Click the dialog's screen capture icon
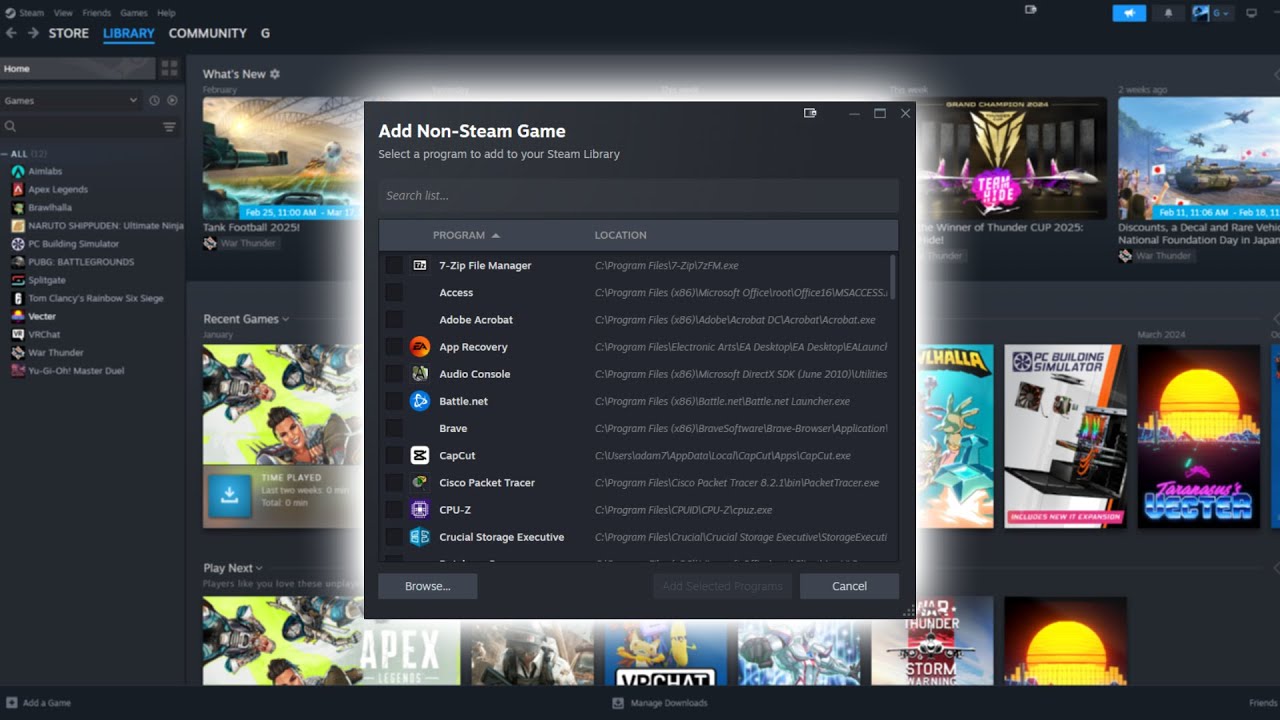 point(811,113)
